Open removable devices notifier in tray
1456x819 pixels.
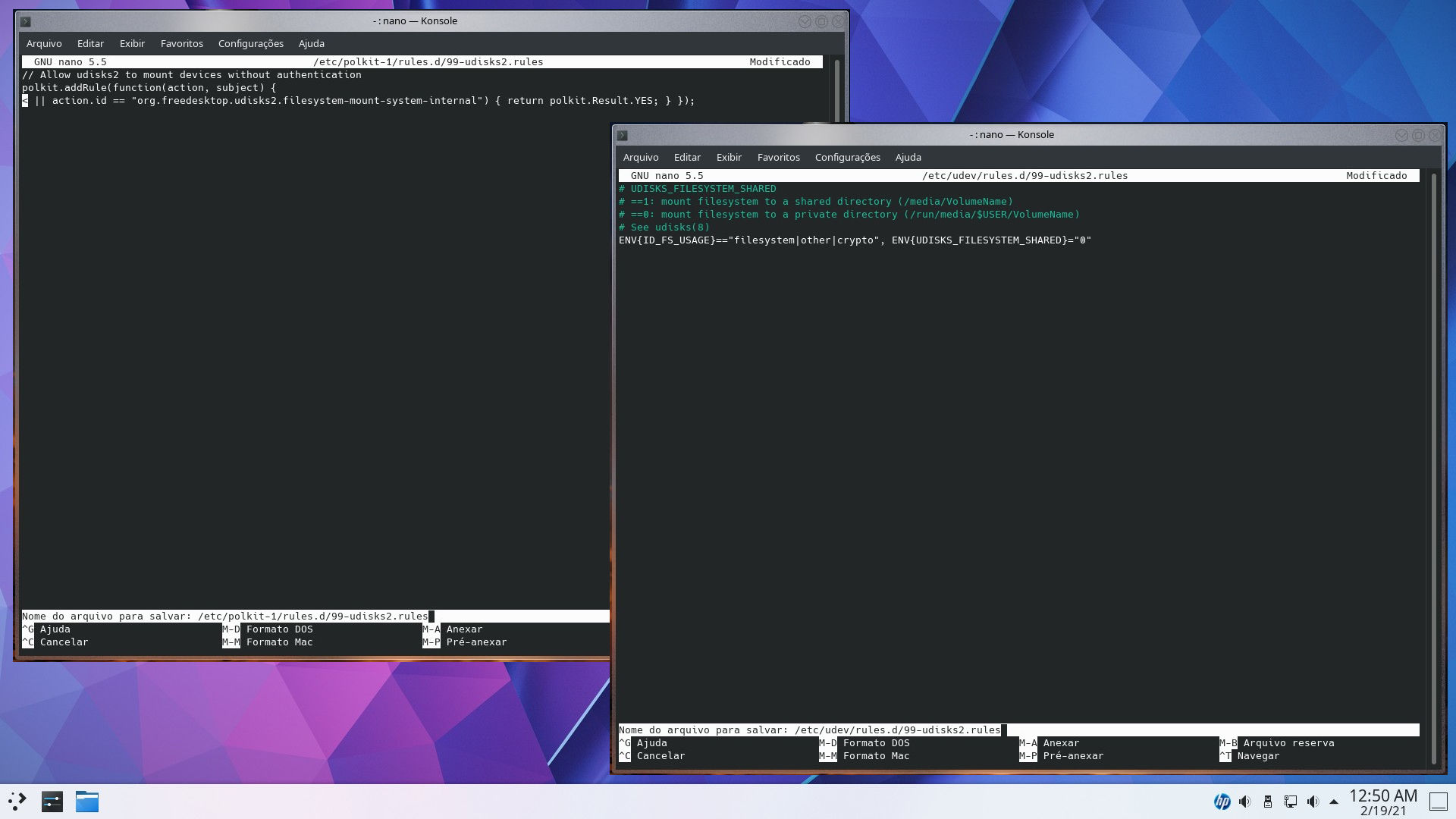click(x=1267, y=802)
